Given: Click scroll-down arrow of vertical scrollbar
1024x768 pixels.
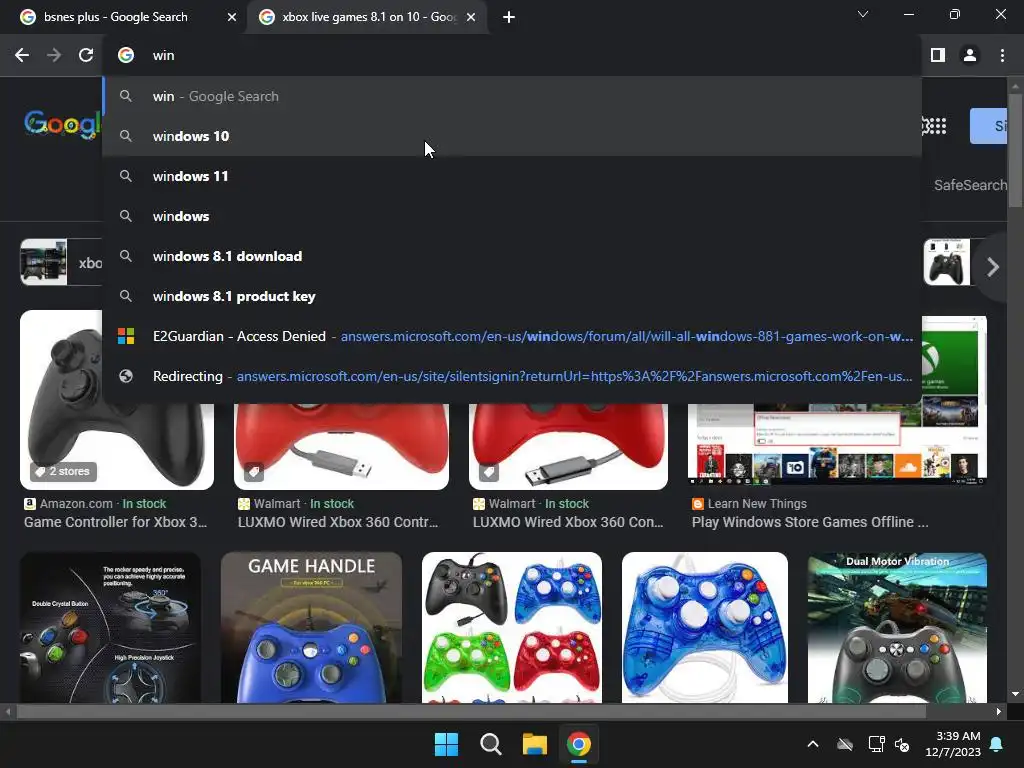Looking at the screenshot, I should click(x=1015, y=694).
